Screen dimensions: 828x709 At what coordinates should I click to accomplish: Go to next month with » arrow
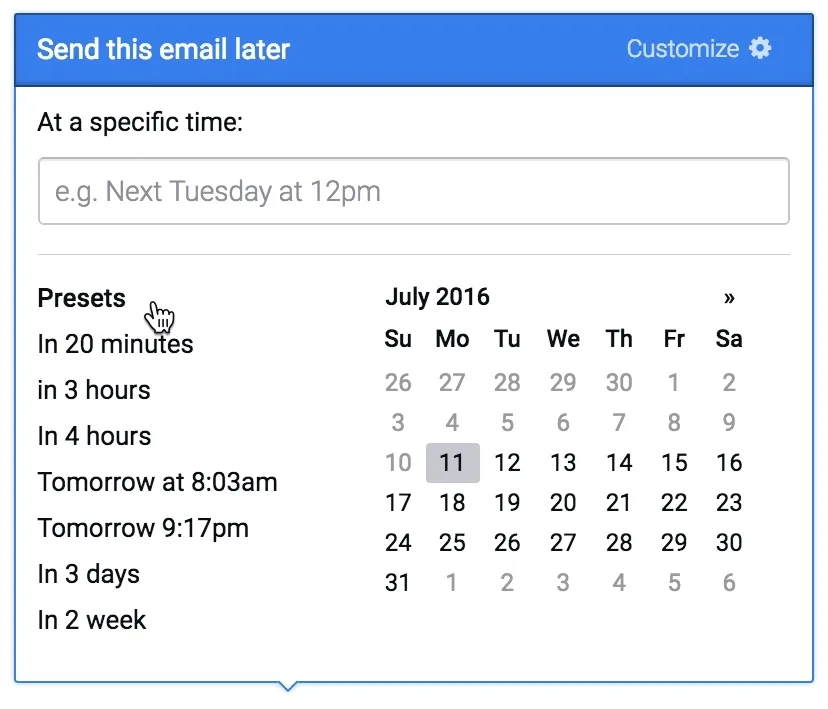[729, 298]
